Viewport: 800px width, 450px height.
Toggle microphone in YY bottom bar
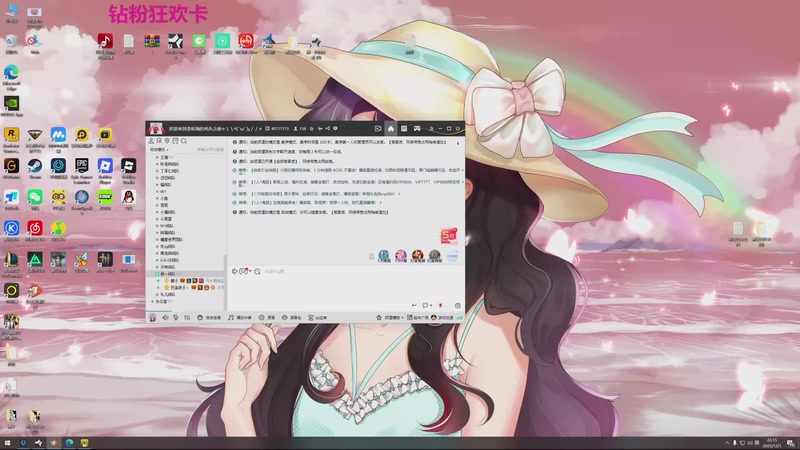[x=176, y=317]
